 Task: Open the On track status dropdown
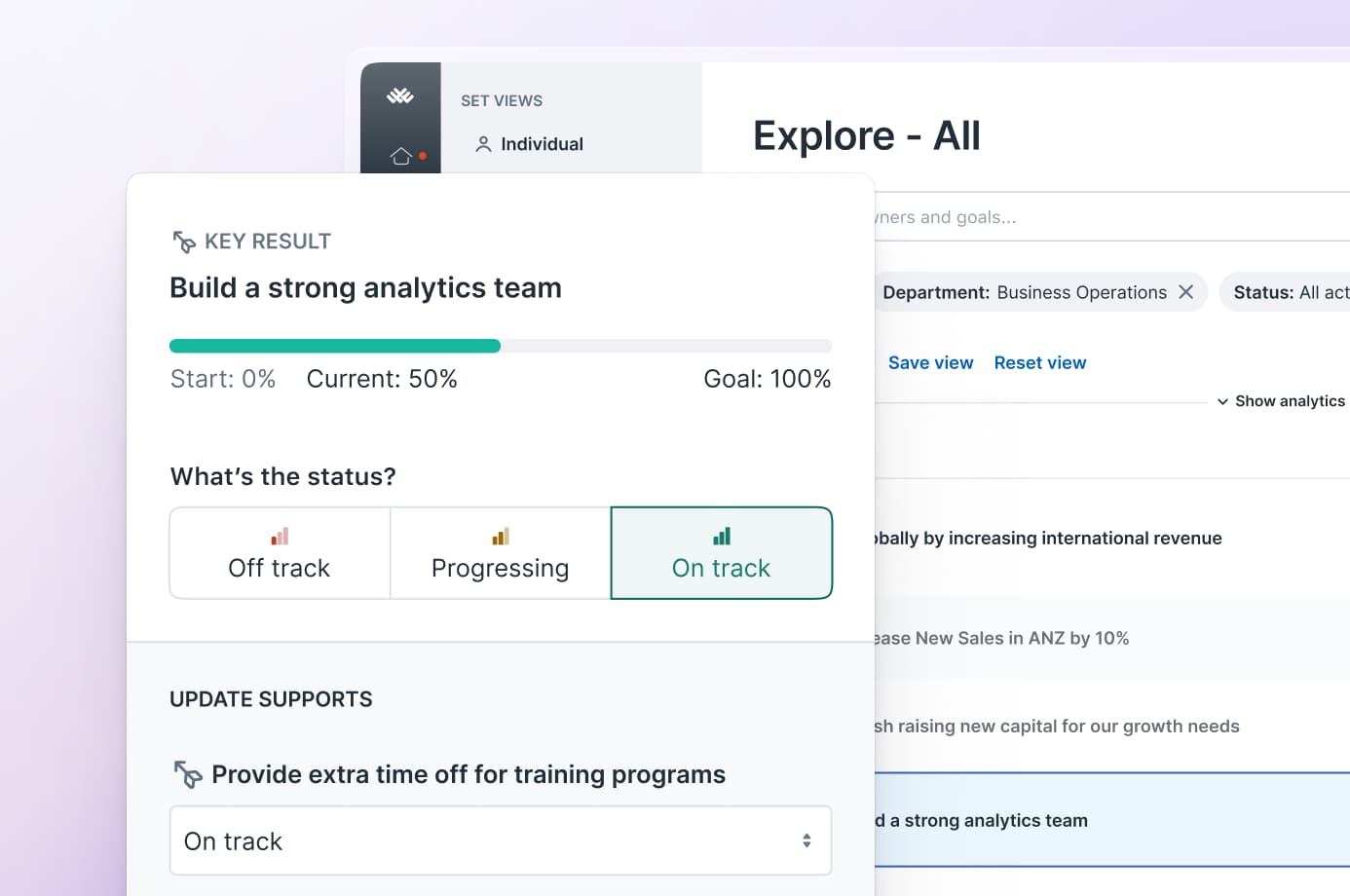point(501,840)
